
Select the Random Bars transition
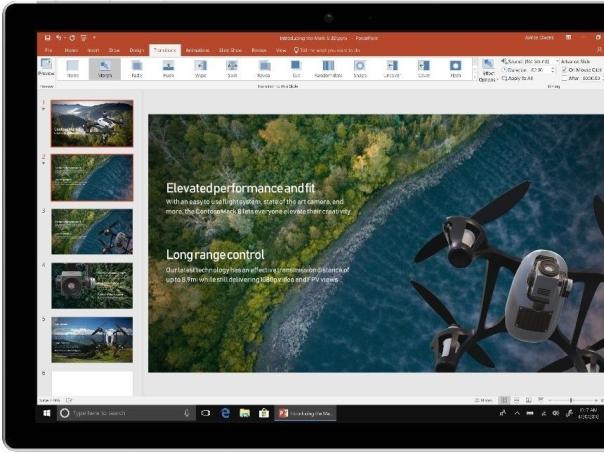click(x=327, y=68)
